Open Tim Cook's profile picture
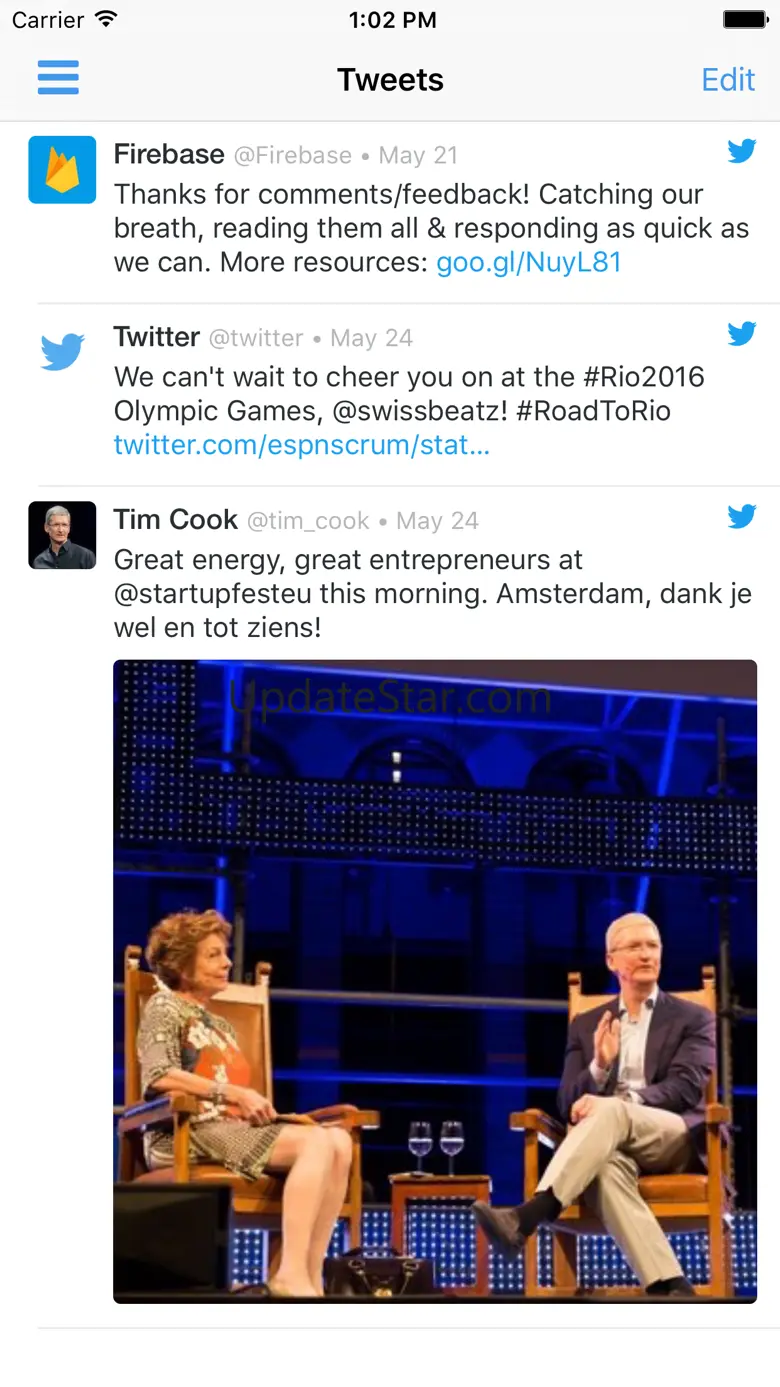780x1387 pixels. 62,535
